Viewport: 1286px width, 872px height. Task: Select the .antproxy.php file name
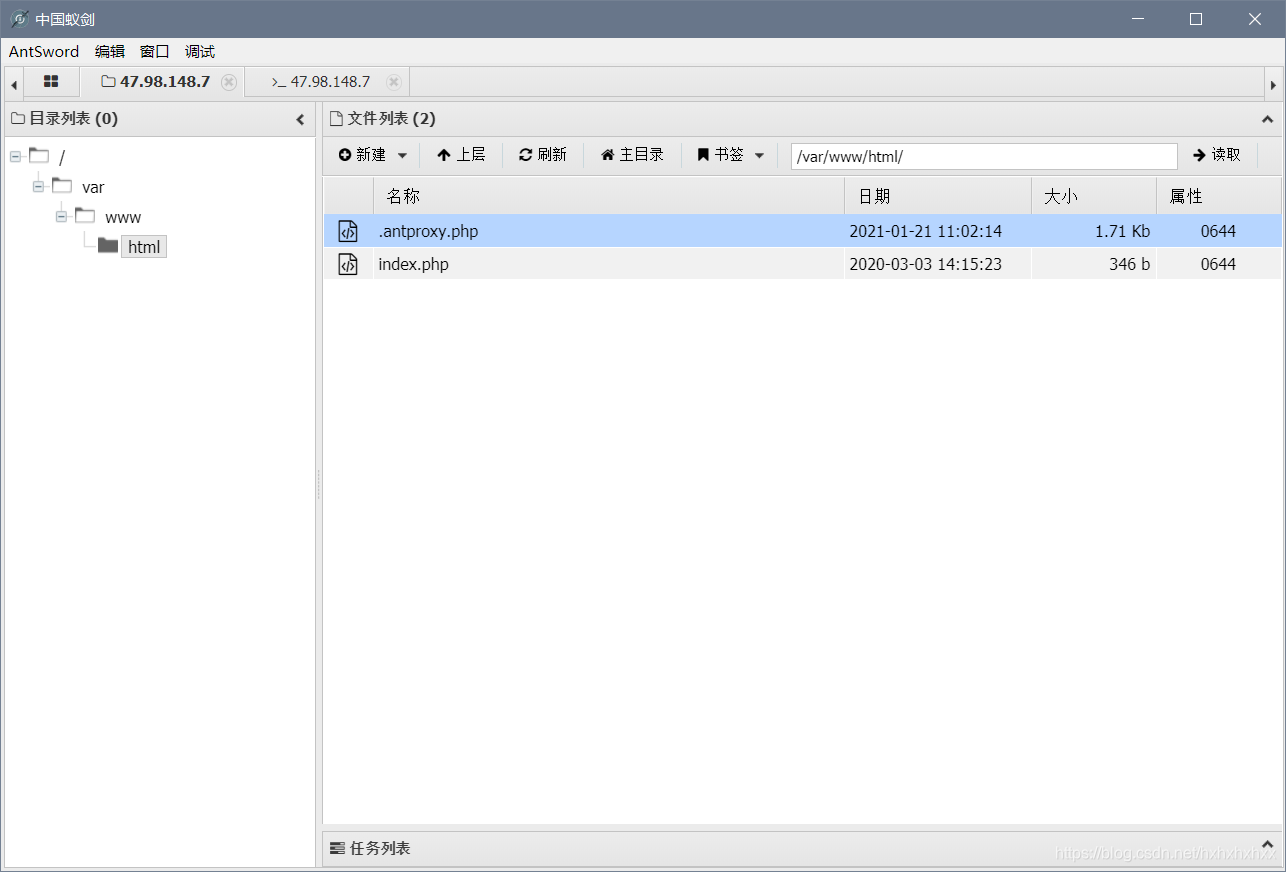click(428, 231)
